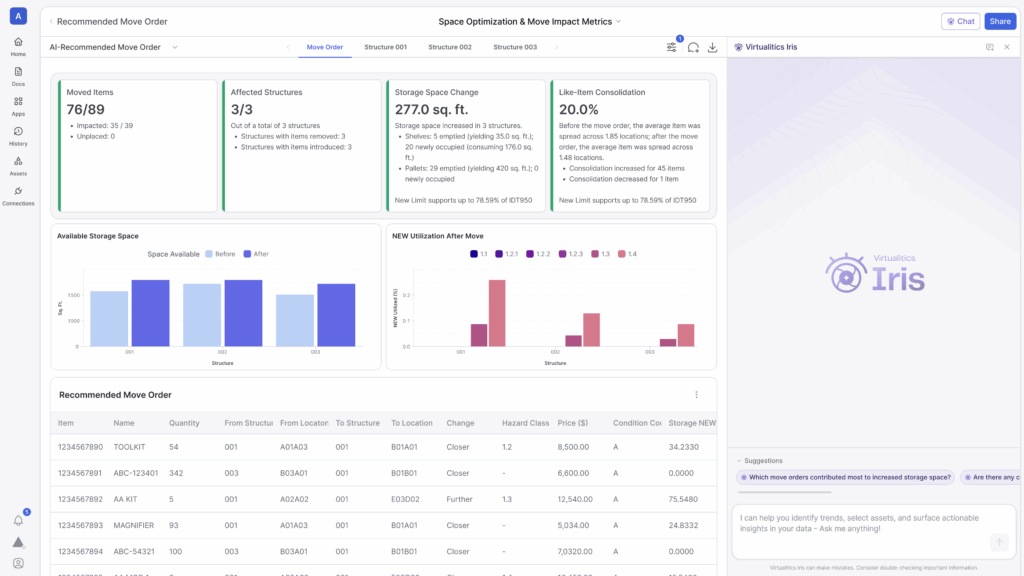Viewport: 1024px width, 576px height.
Task: Open Assets in the sidebar
Action: [x=18, y=167]
